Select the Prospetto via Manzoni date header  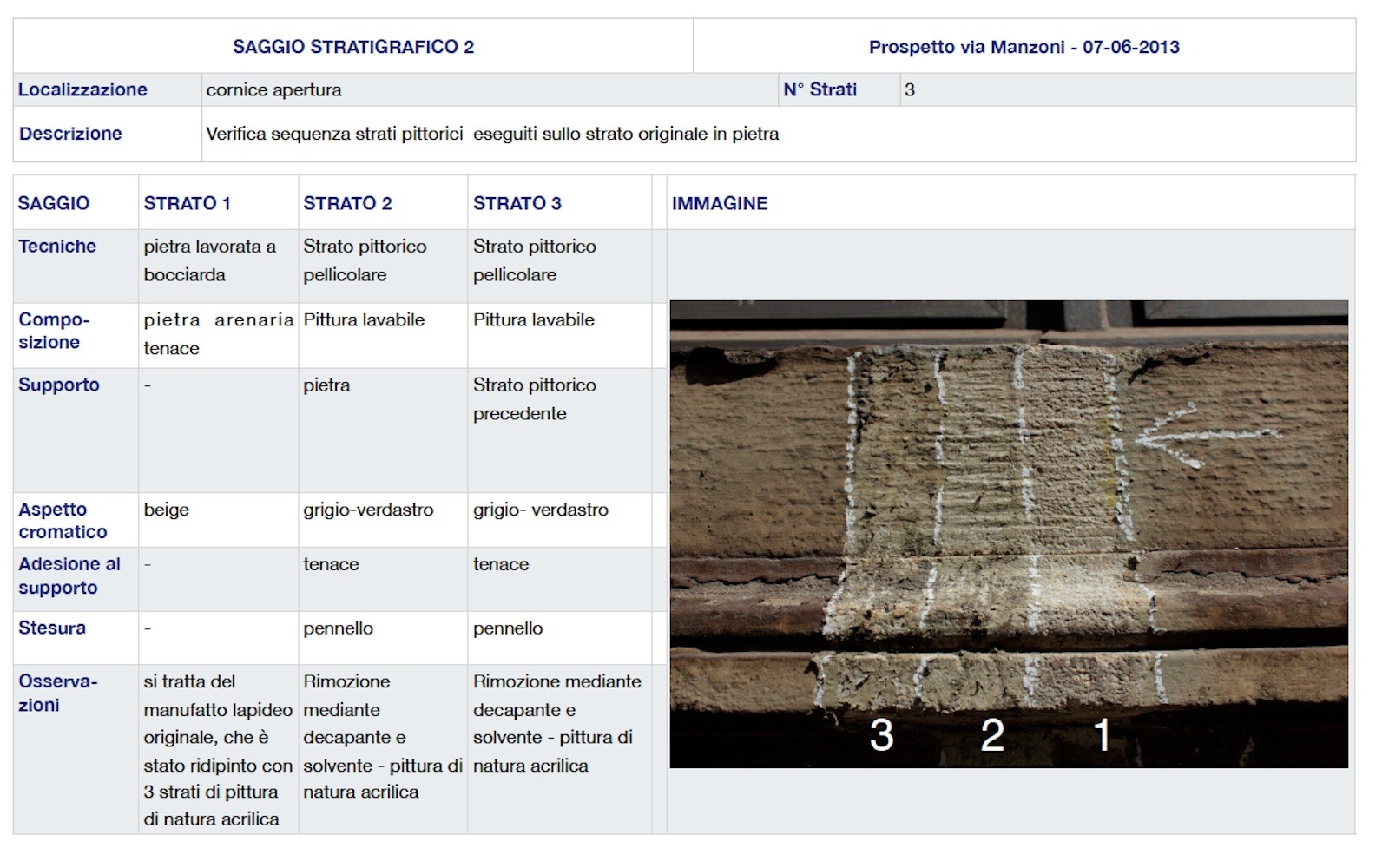(1024, 47)
